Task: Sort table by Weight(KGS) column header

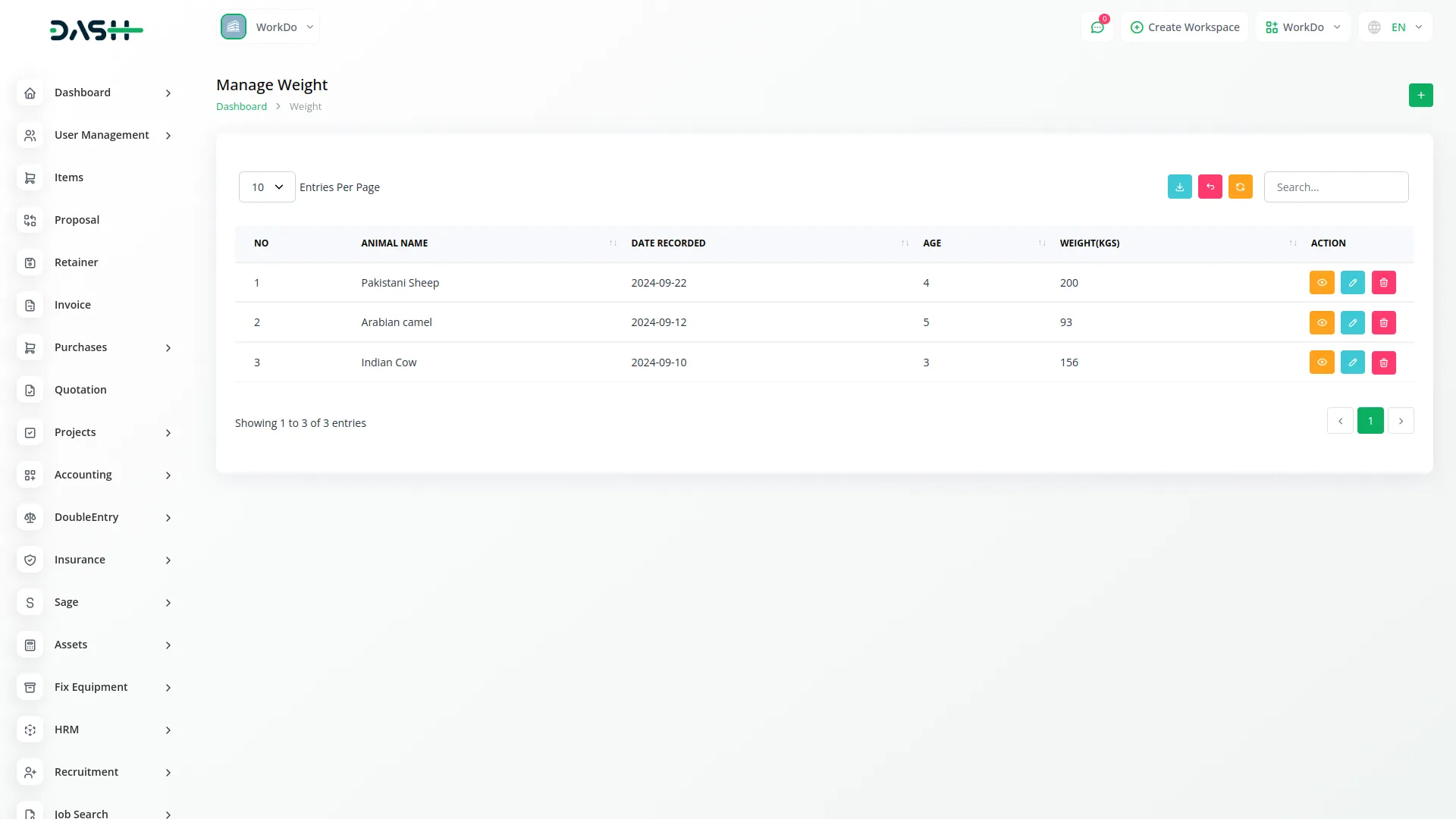Action: coord(1089,243)
